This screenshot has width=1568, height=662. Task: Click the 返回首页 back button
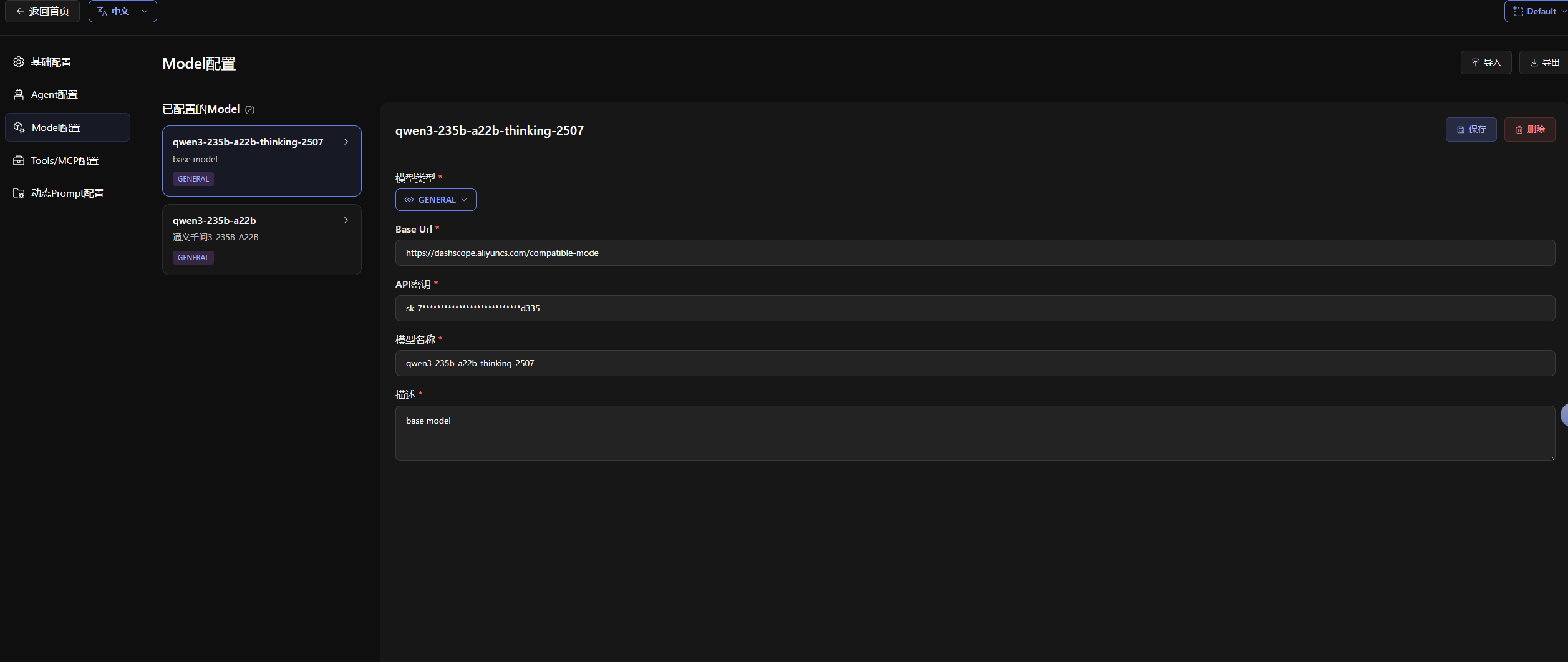42,11
